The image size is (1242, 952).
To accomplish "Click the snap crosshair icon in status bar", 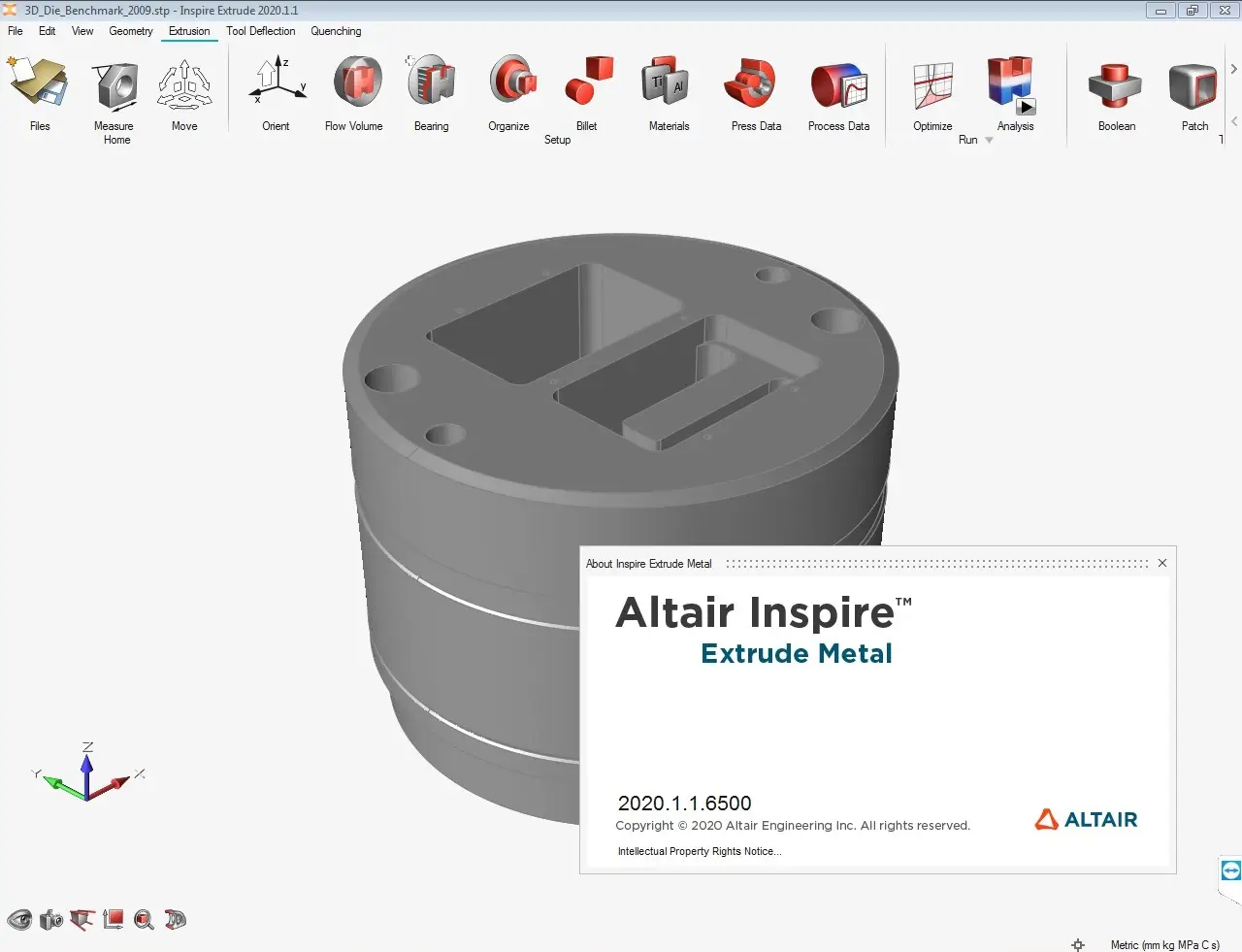I will (x=1077, y=944).
